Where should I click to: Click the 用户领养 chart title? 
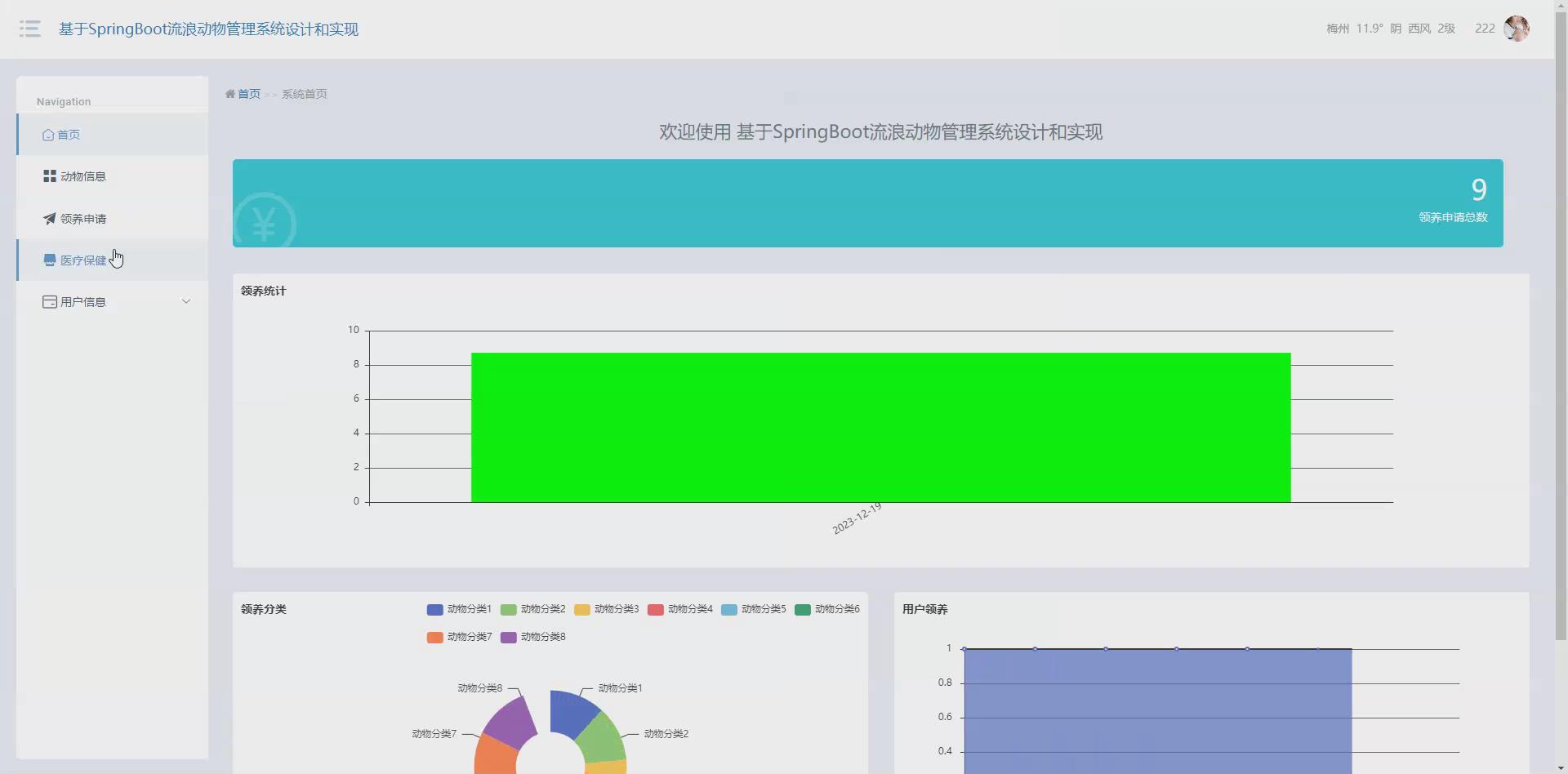(x=925, y=609)
